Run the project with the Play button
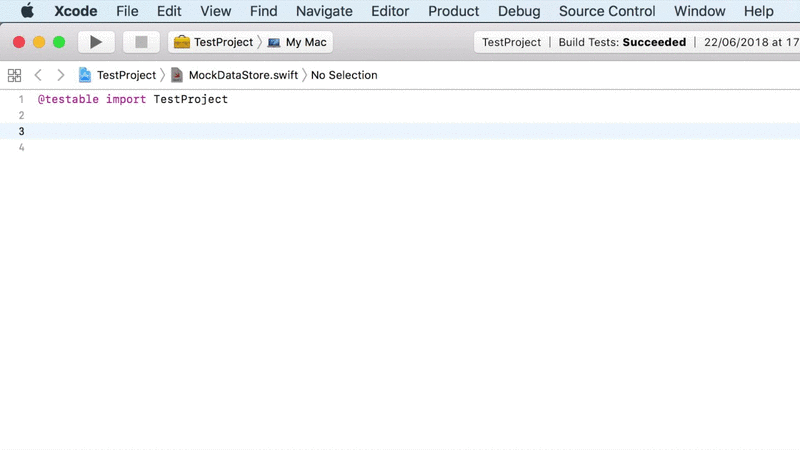The height and width of the screenshot is (450, 800). pyautogui.click(x=96, y=42)
